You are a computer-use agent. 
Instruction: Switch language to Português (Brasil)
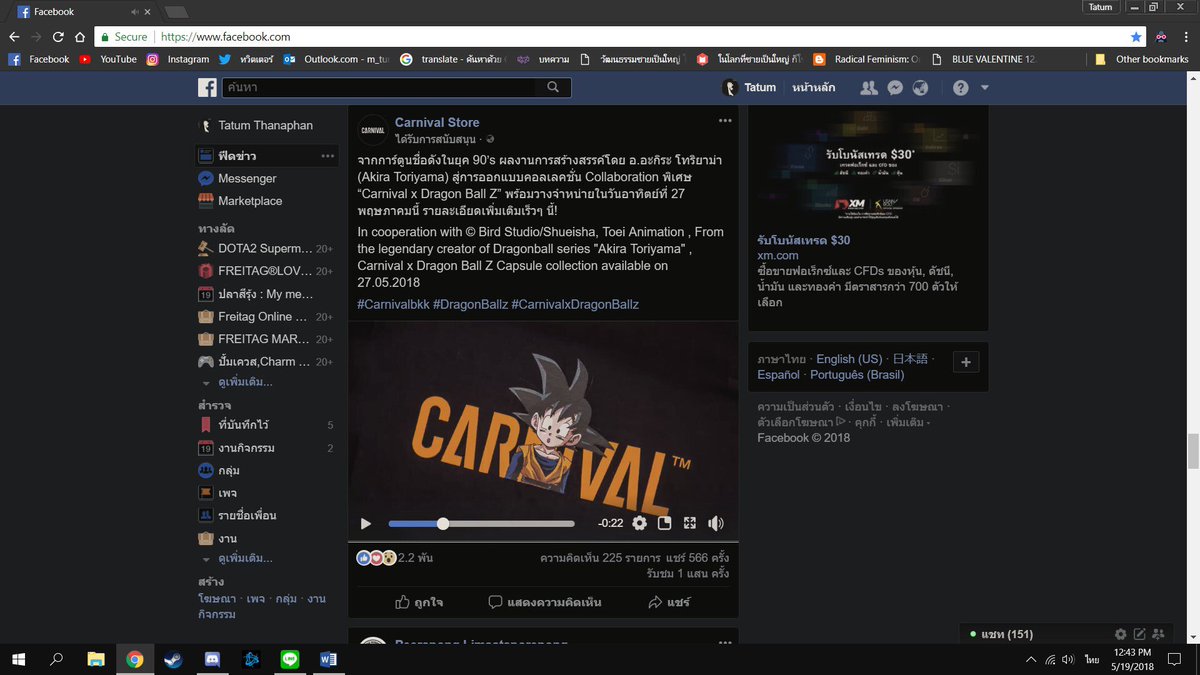coord(856,375)
